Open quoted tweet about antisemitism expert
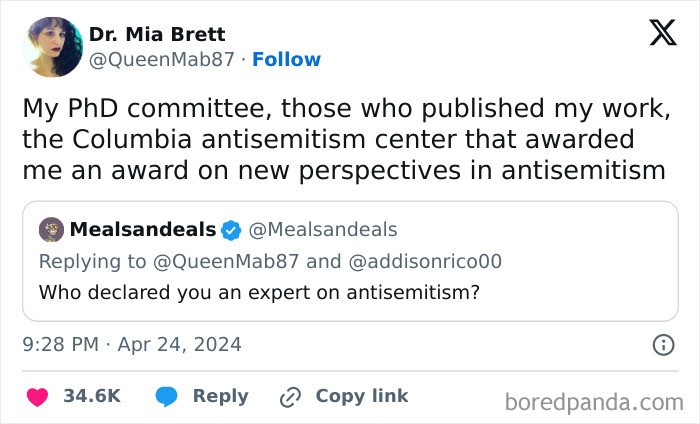700x424 pixels. (350, 261)
